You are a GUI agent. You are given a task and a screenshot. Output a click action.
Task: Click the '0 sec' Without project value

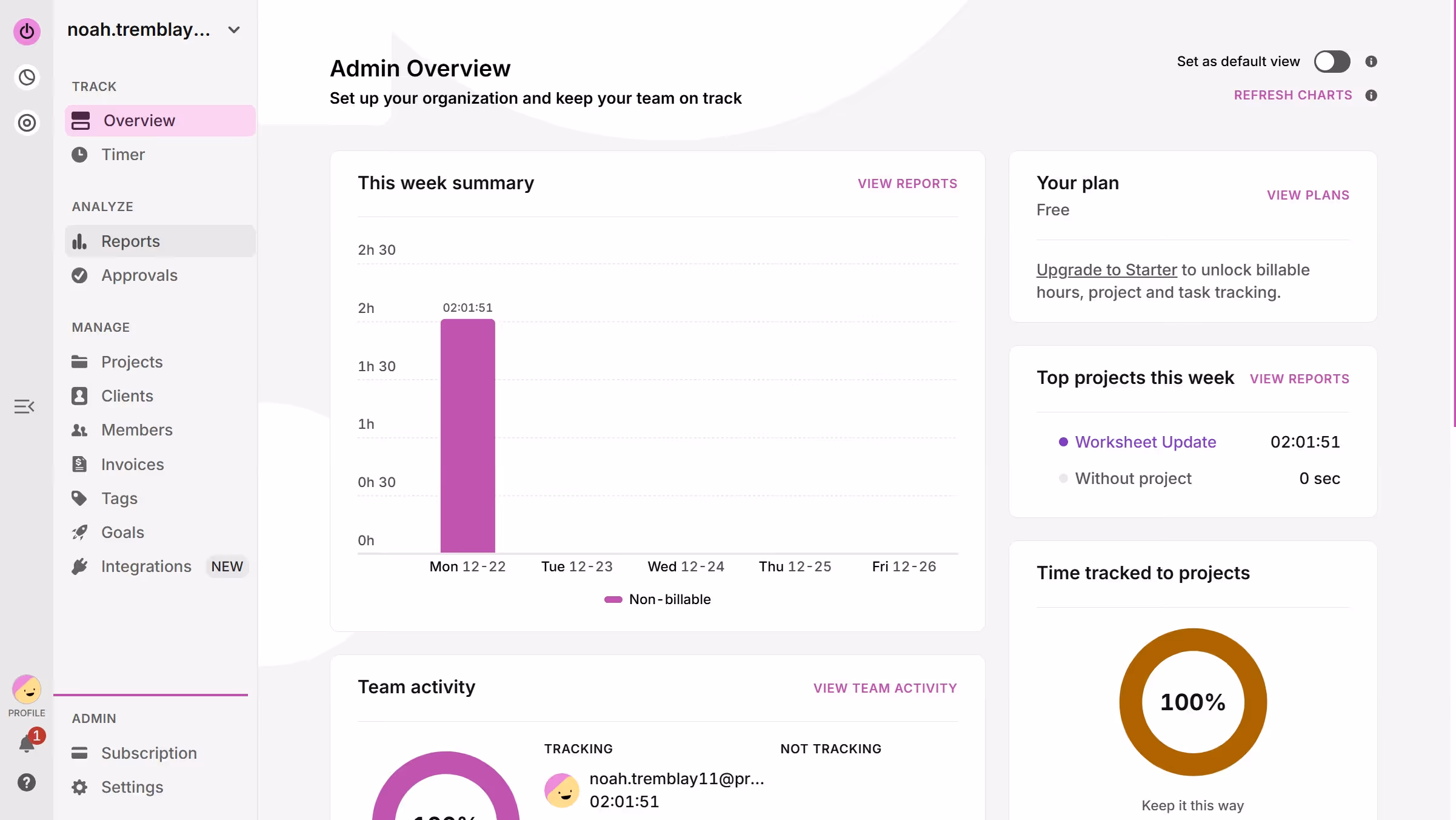(x=1320, y=479)
